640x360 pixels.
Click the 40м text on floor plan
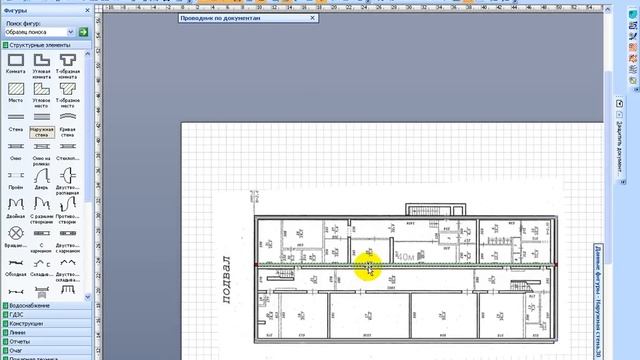405,257
